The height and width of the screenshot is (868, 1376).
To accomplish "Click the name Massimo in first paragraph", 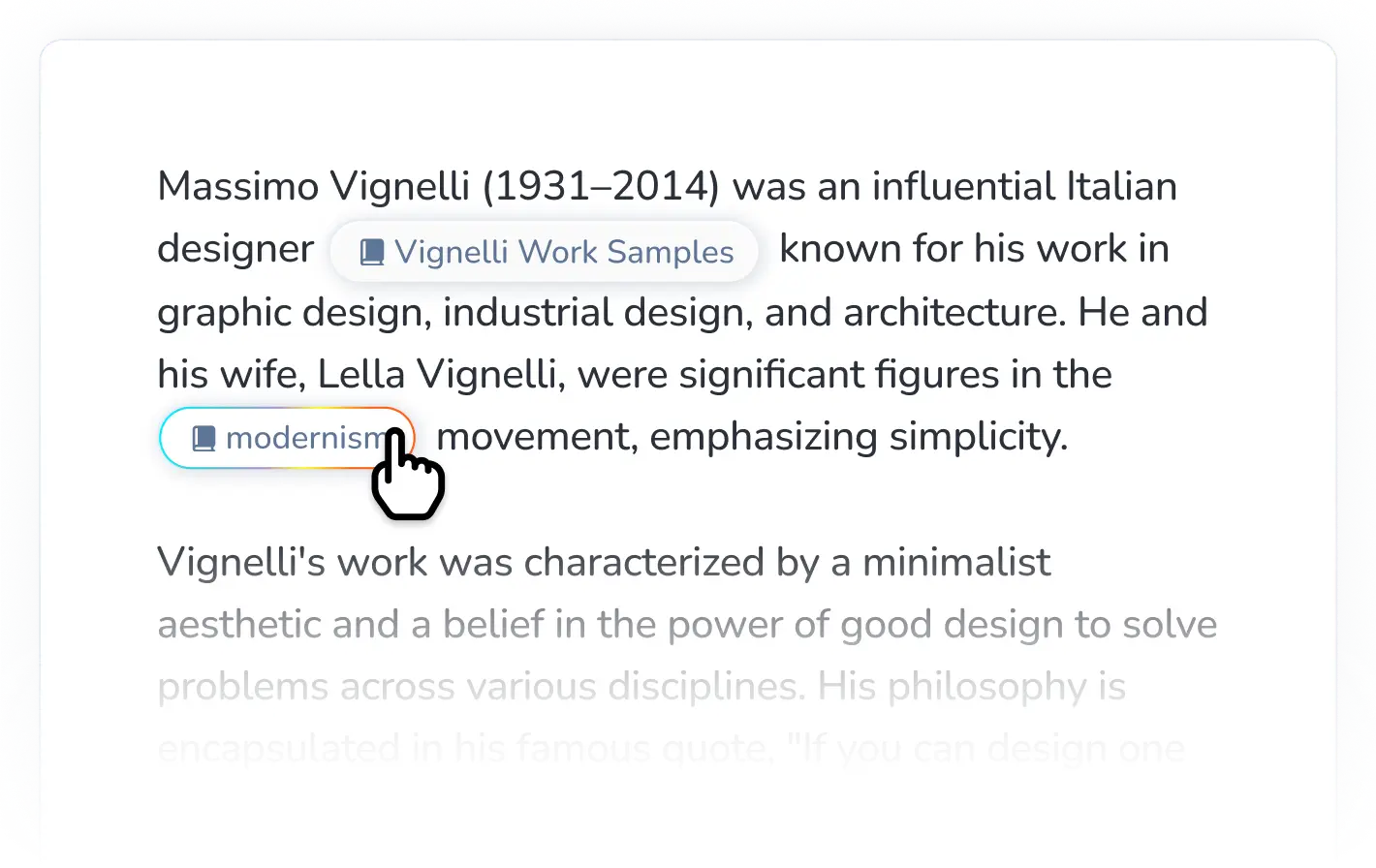I will pyautogui.click(x=237, y=187).
